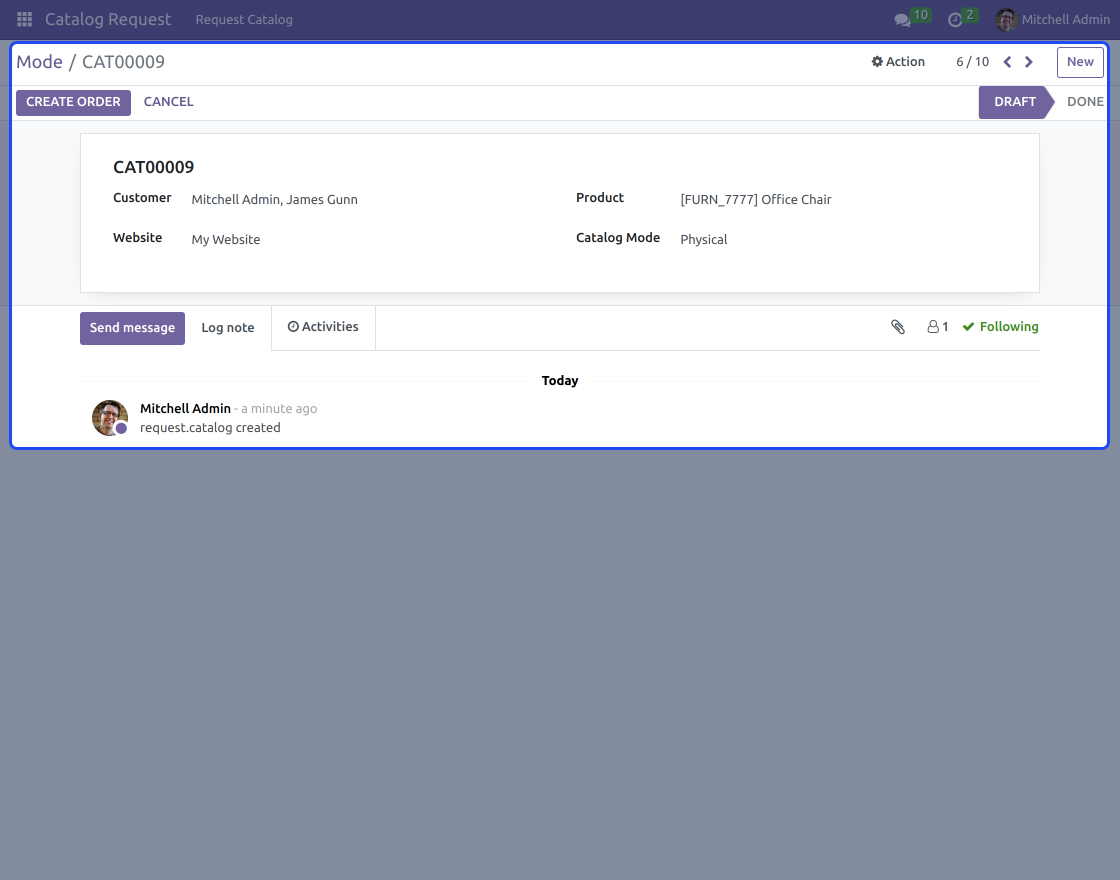Click the Product field [FURN_7777] Office Chair
This screenshot has height=880, width=1120.
point(756,200)
